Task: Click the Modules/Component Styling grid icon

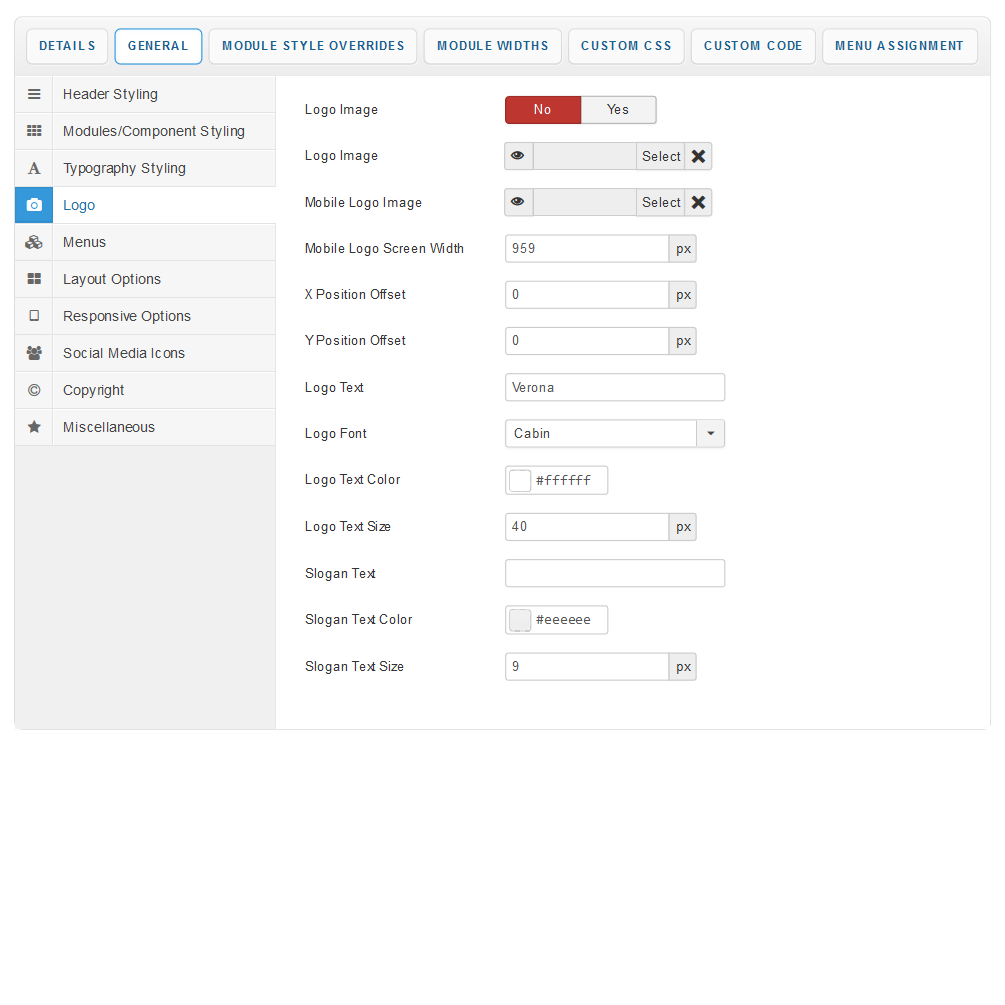Action: coord(34,131)
